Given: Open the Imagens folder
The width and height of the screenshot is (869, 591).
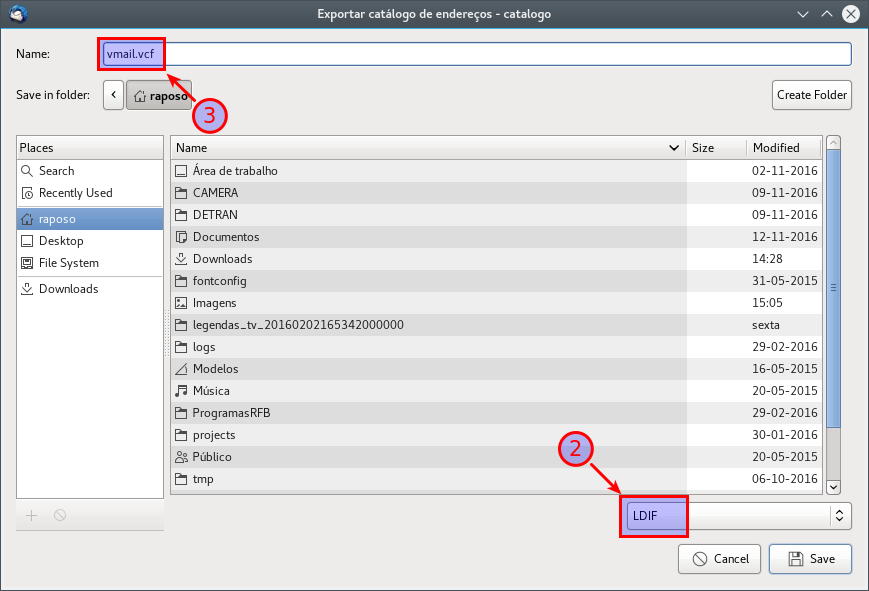Looking at the screenshot, I should [216, 303].
